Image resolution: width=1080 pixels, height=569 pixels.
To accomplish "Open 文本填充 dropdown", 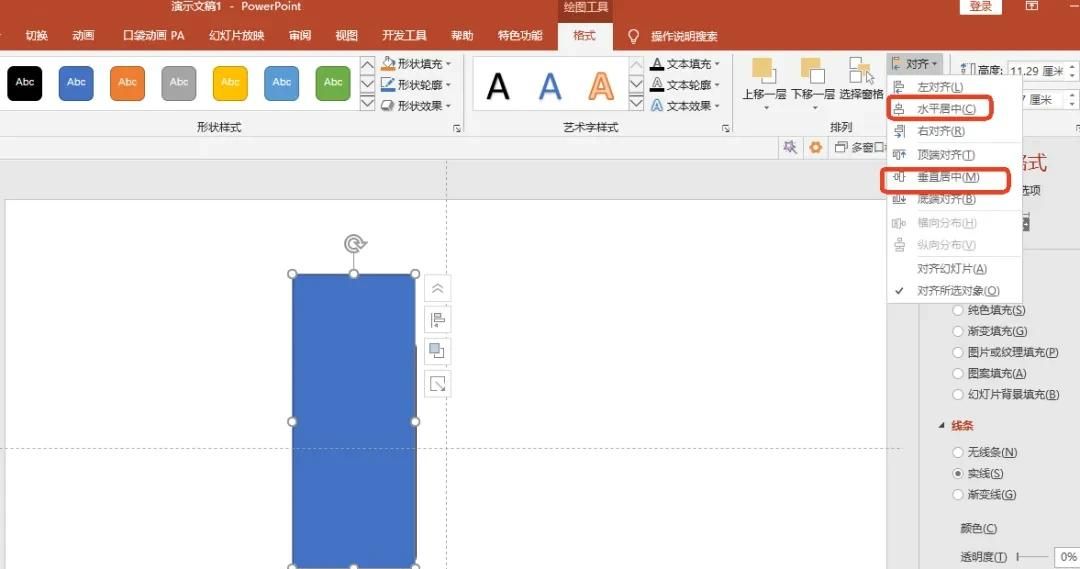I will tap(685, 63).
